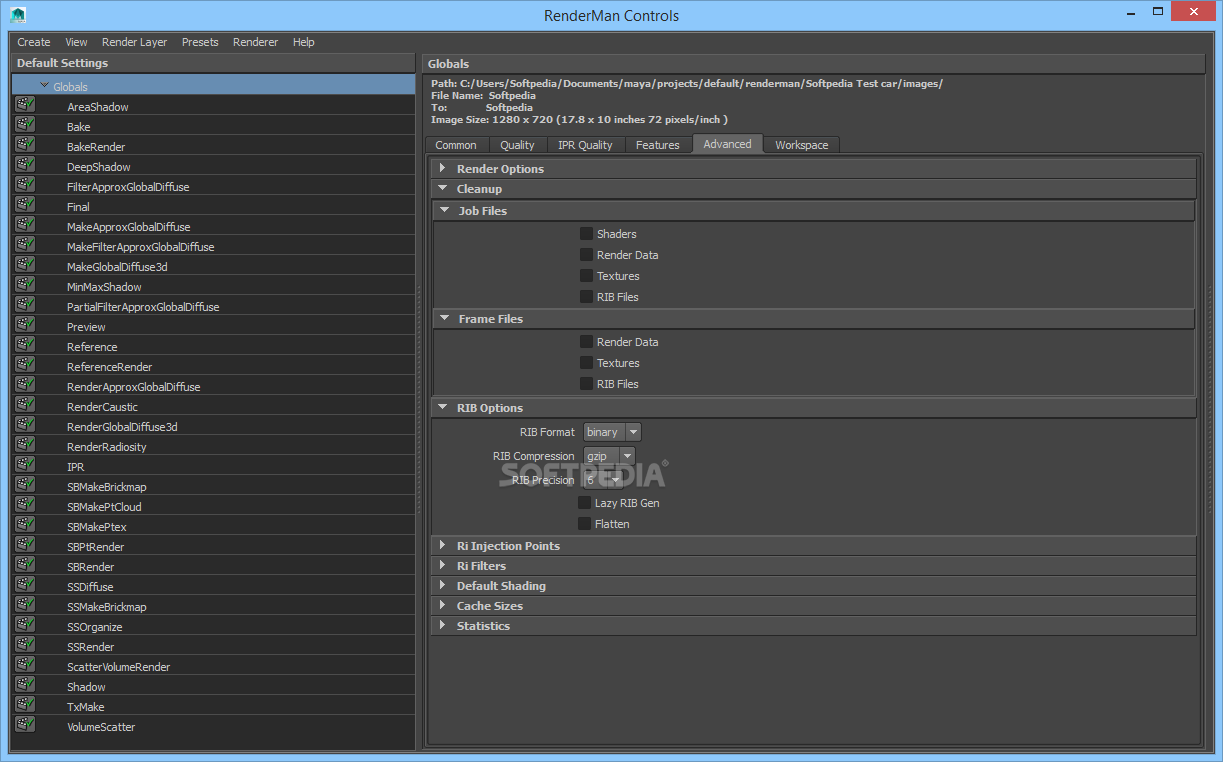Screen dimensions: 1223x762
Task: Open the RIB Format dropdown
Action: 612,432
